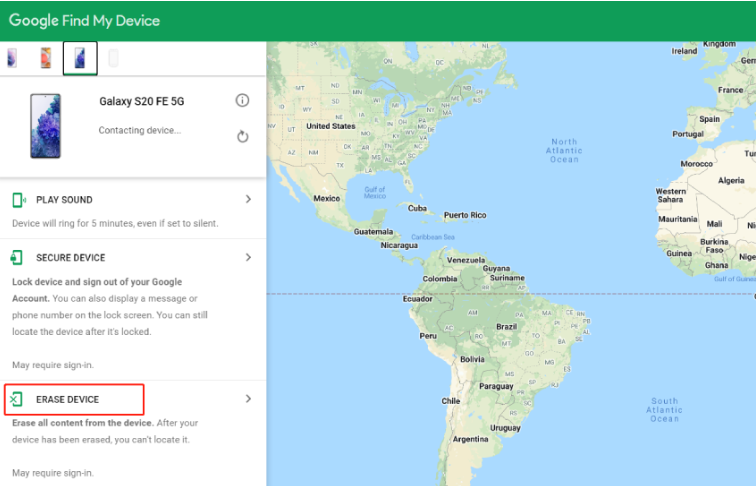Screen dimensions: 756x486
Task: Select the highlighted Galaxy S20 device tab
Action: tap(80, 58)
